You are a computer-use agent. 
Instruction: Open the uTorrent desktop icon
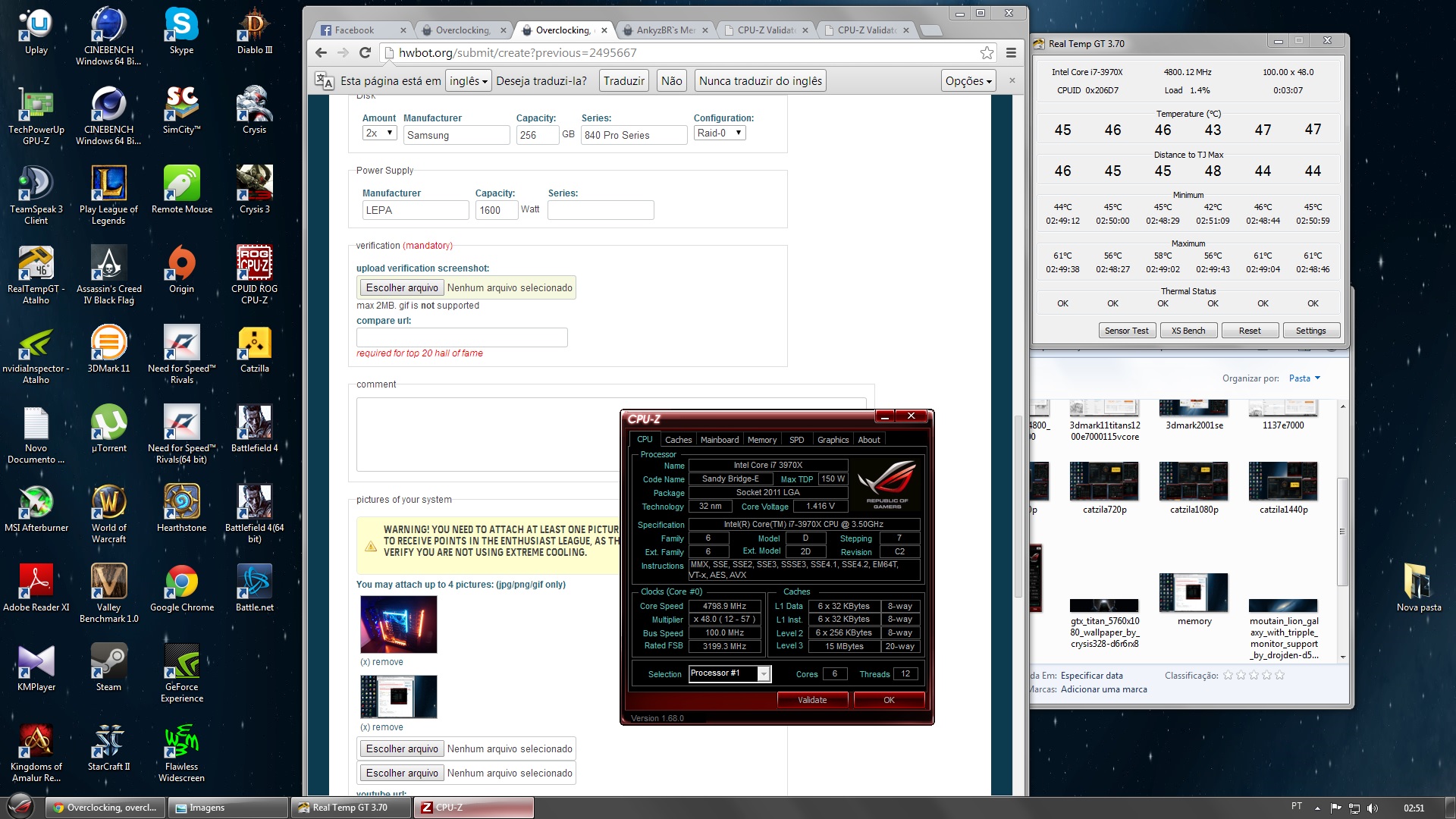(x=108, y=429)
